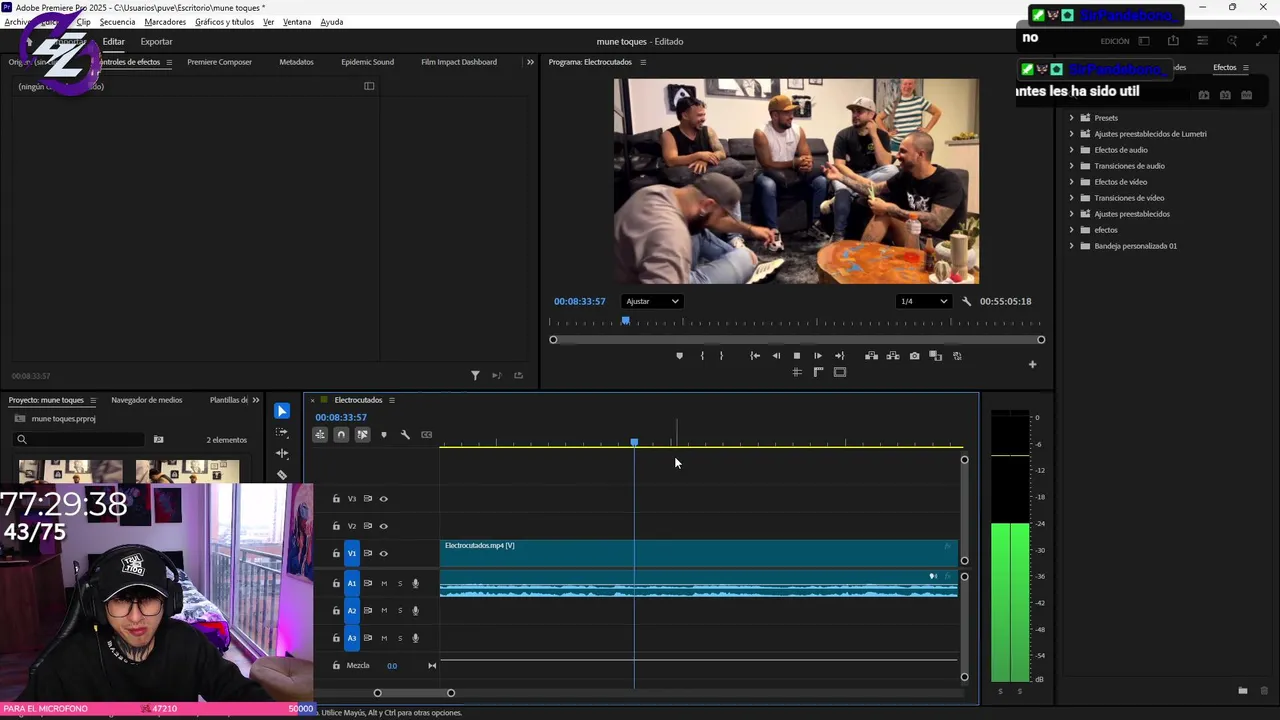Image resolution: width=1280 pixels, height=720 pixels.
Task: Expand Bandeja personalizada 01 folder
Action: [1072, 246]
